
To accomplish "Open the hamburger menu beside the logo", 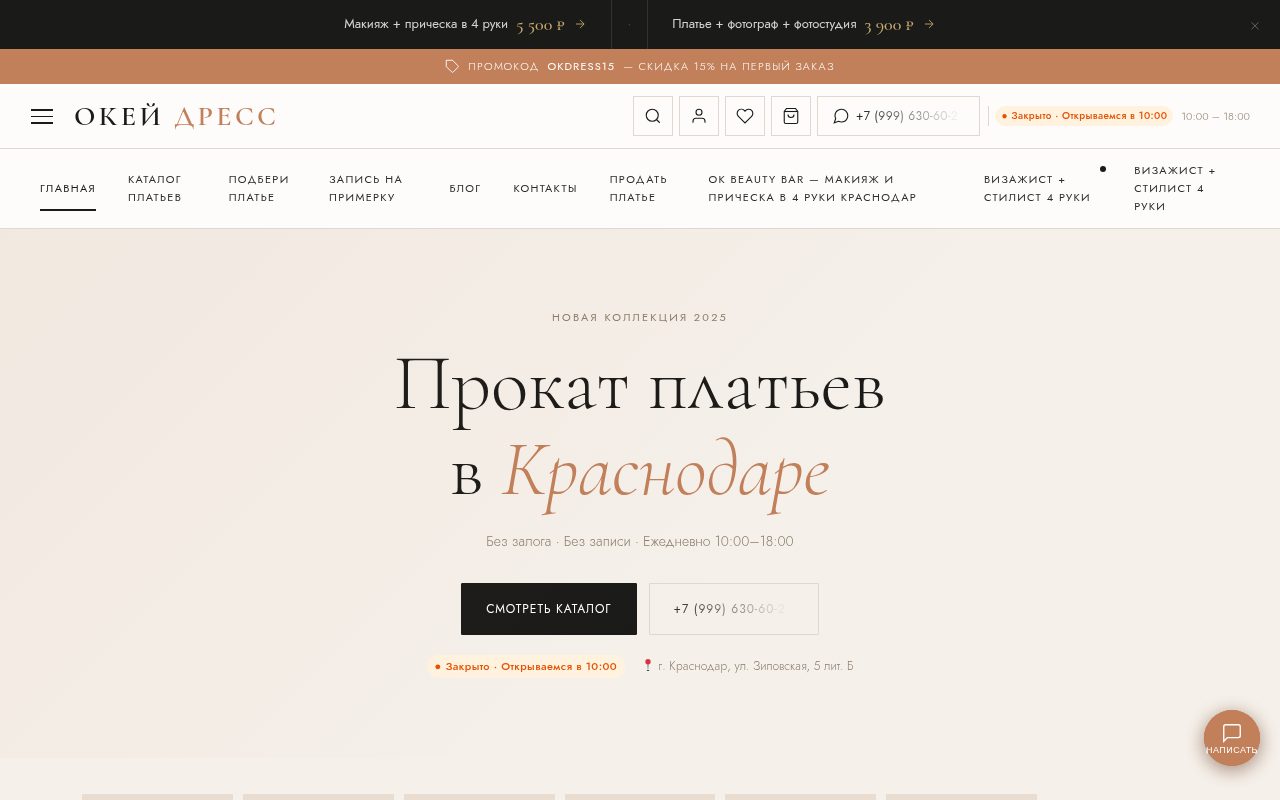I will tap(42, 116).
